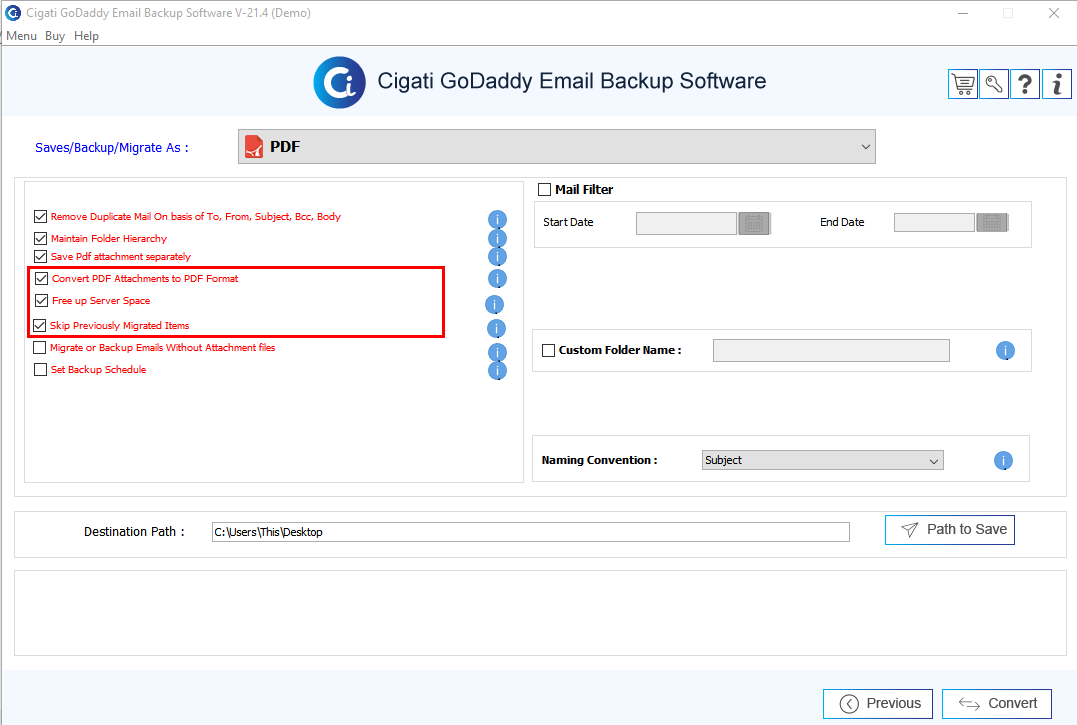Expand the Naming Convention Subject dropdown
Viewport: 1077px width, 725px height.
tap(823, 460)
